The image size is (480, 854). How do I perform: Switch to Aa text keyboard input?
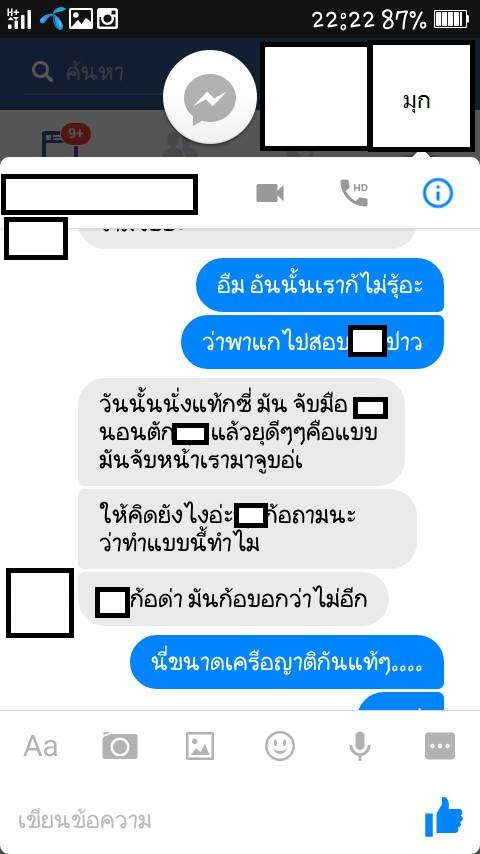pyautogui.click(x=41, y=746)
